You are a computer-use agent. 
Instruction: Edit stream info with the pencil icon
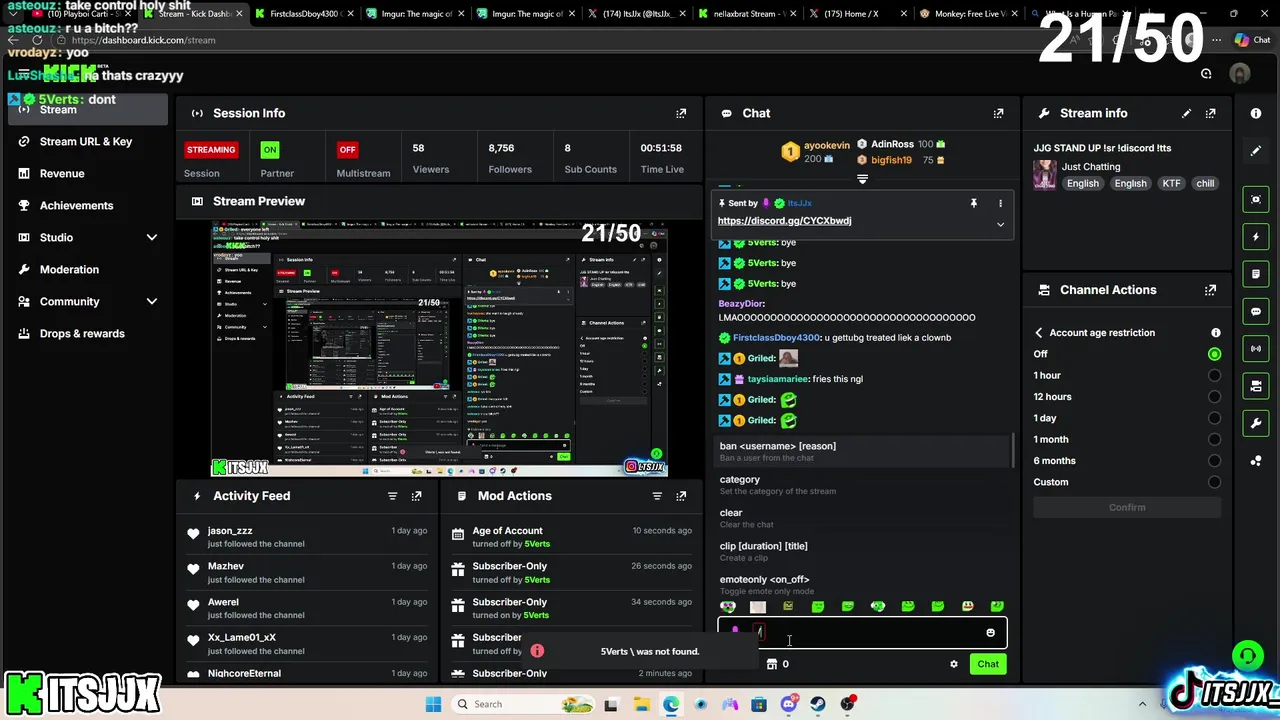tap(1186, 113)
